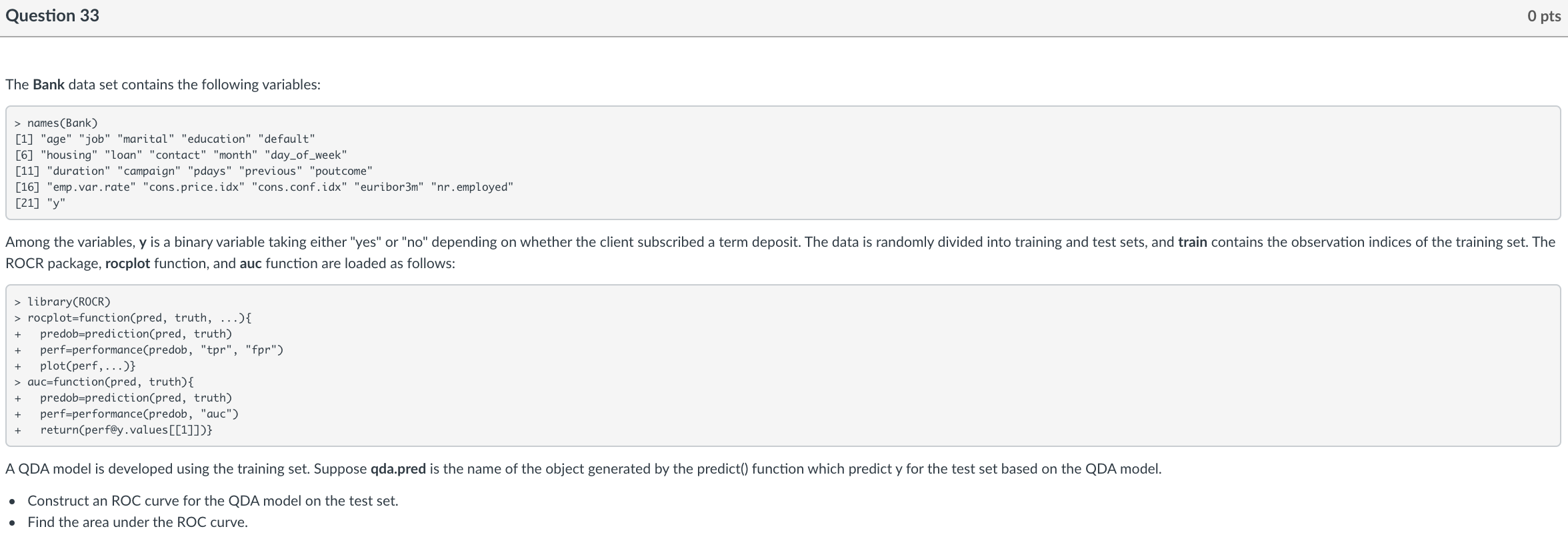Click the plot(perf,...) code line
1568x547 pixels.
coord(87,366)
